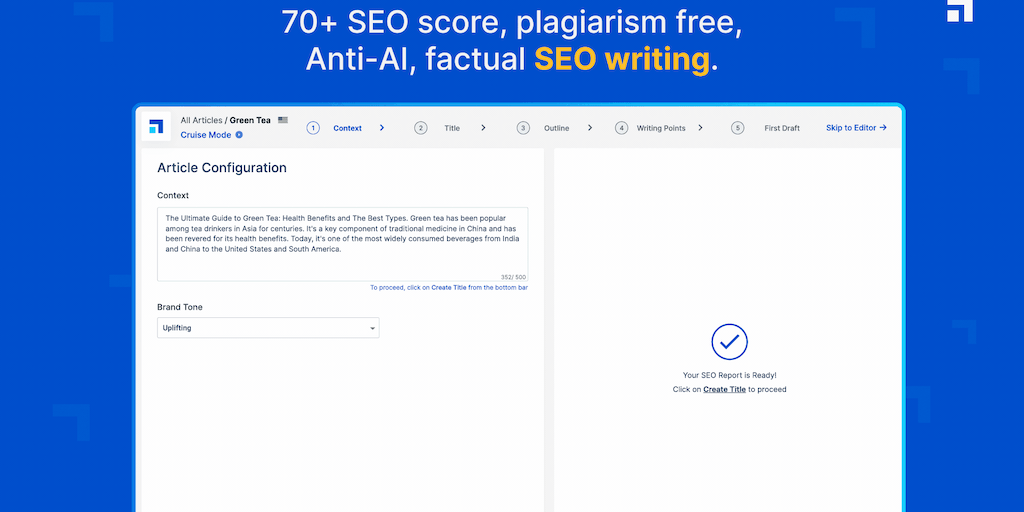Click the step 5 circle icon
The height and width of the screenshot is (512, 1024).
click(x=738, y=128)
